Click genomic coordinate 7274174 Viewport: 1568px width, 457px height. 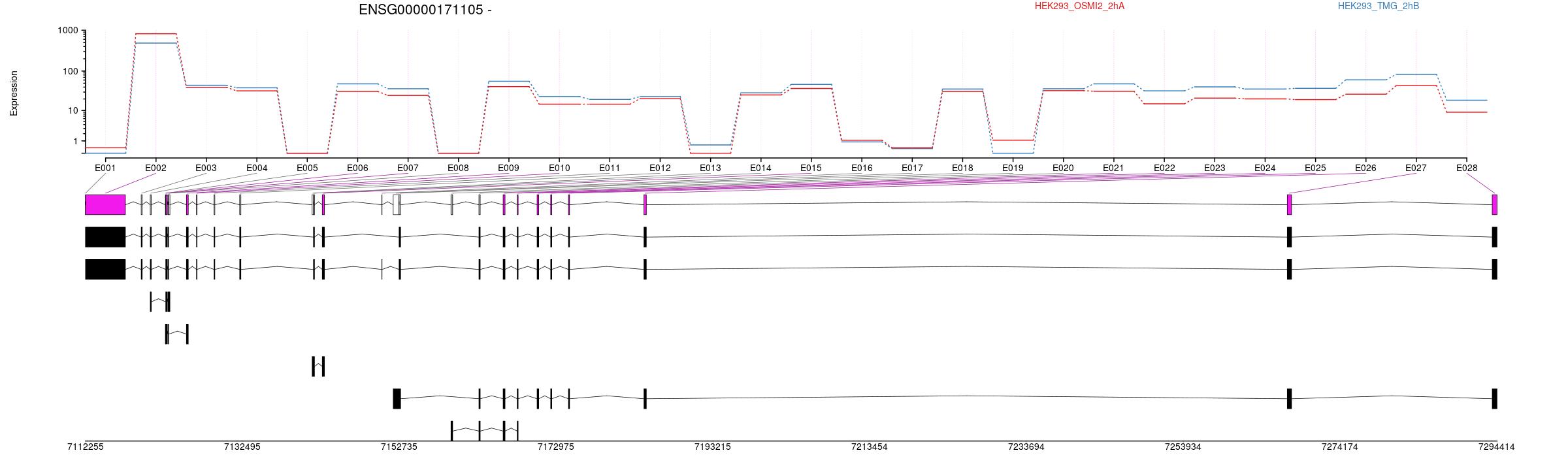coord(1340,447)
